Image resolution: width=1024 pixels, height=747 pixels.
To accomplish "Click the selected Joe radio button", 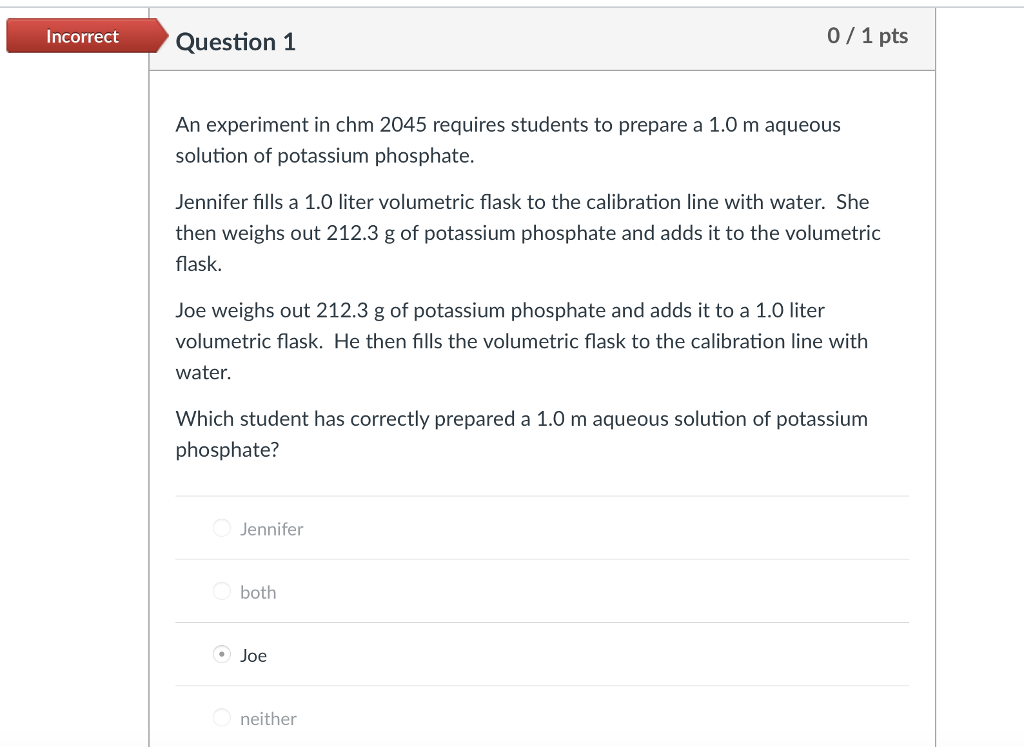I will (x=222, y=654).
